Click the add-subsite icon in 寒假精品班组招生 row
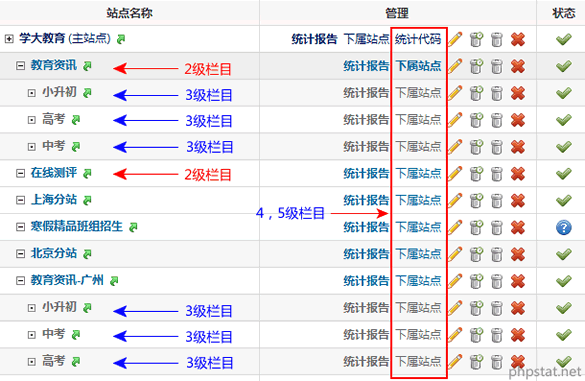The width and height of the screenshot is (585, 381). [476, 227]
